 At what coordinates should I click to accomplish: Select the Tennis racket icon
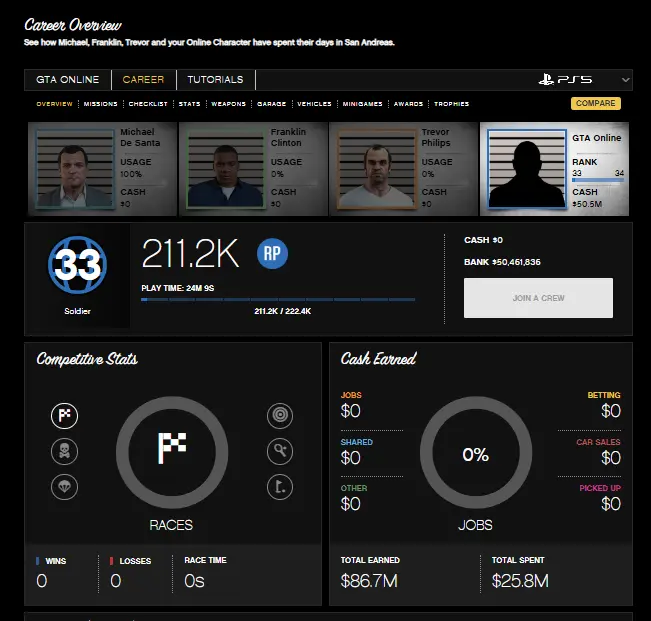coord(280,452)
